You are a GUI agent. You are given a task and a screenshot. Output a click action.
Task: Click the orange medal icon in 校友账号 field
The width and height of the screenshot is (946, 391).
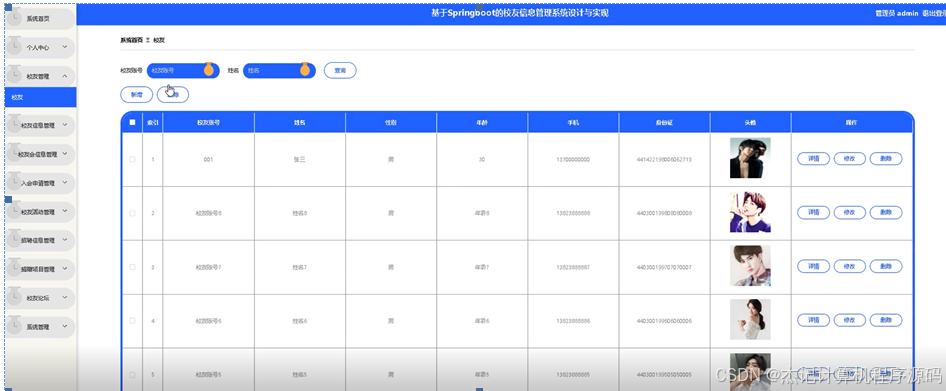click(x=209, y=69)
